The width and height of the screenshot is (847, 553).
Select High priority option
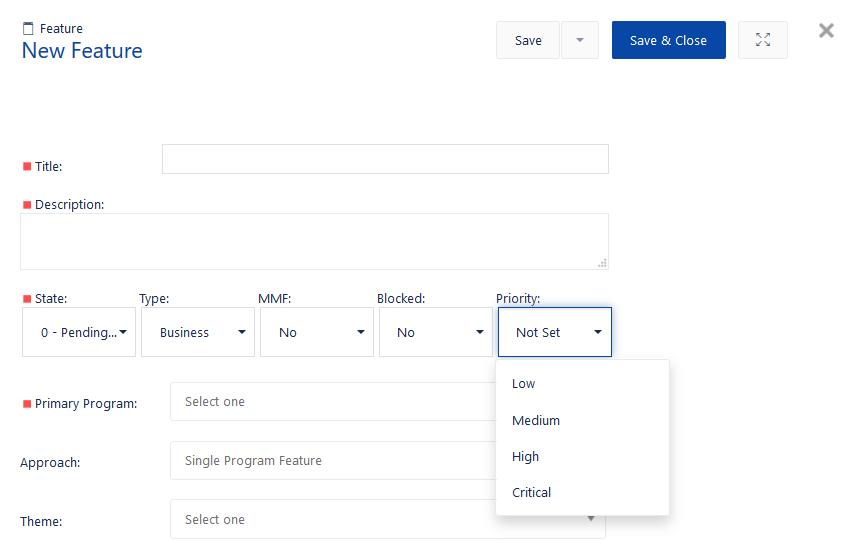[x=582, y=456]
